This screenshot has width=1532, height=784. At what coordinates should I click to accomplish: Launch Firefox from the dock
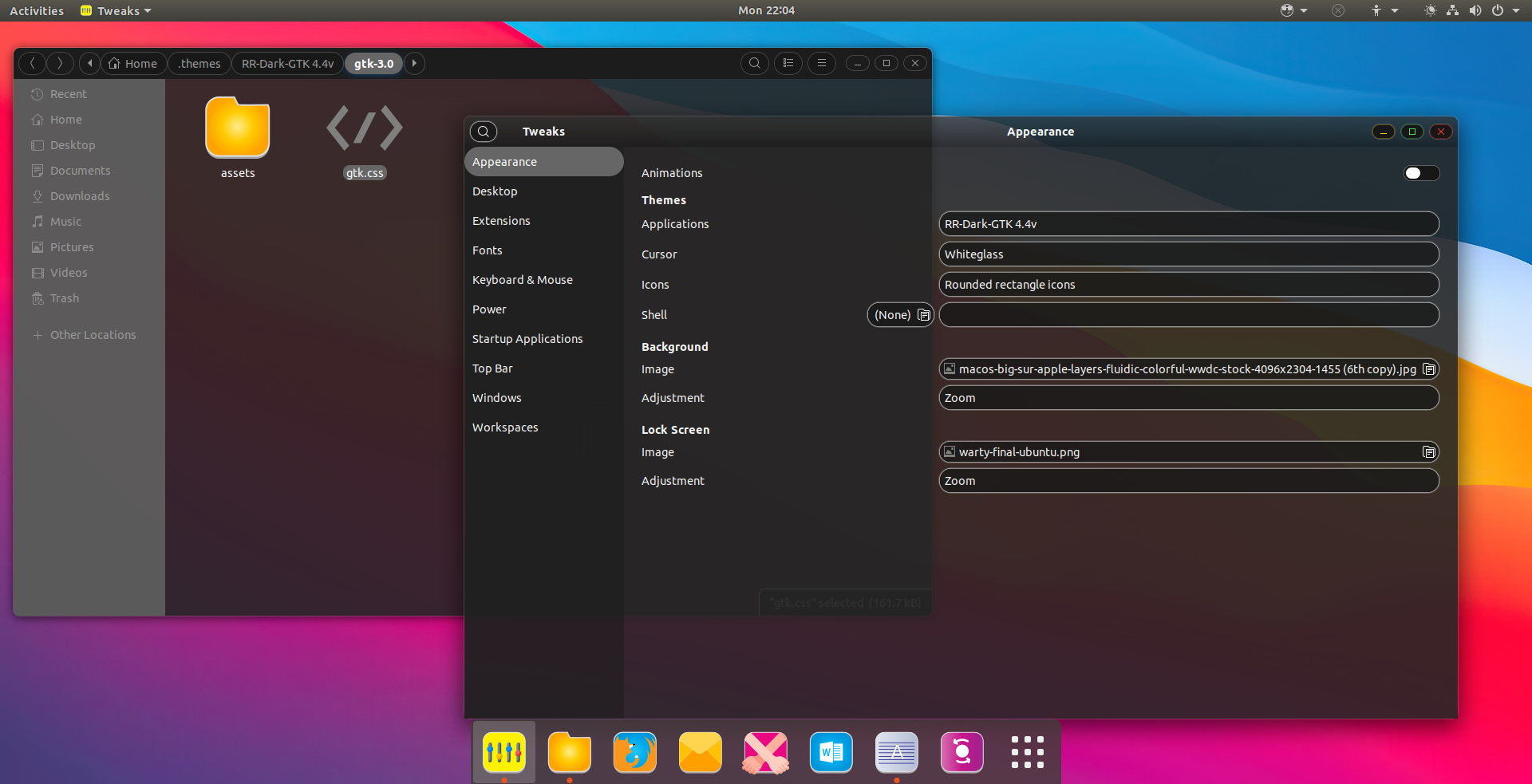(635, 752)
